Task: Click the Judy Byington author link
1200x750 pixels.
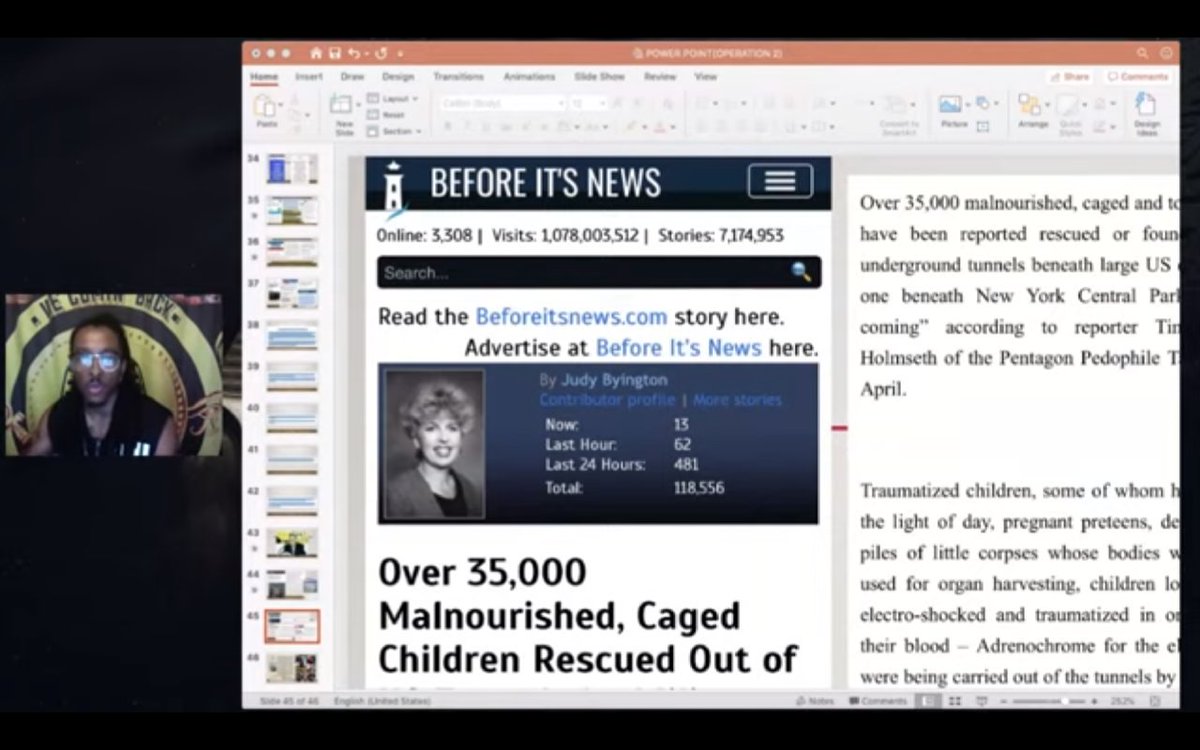Action: [x=614, y=380]
